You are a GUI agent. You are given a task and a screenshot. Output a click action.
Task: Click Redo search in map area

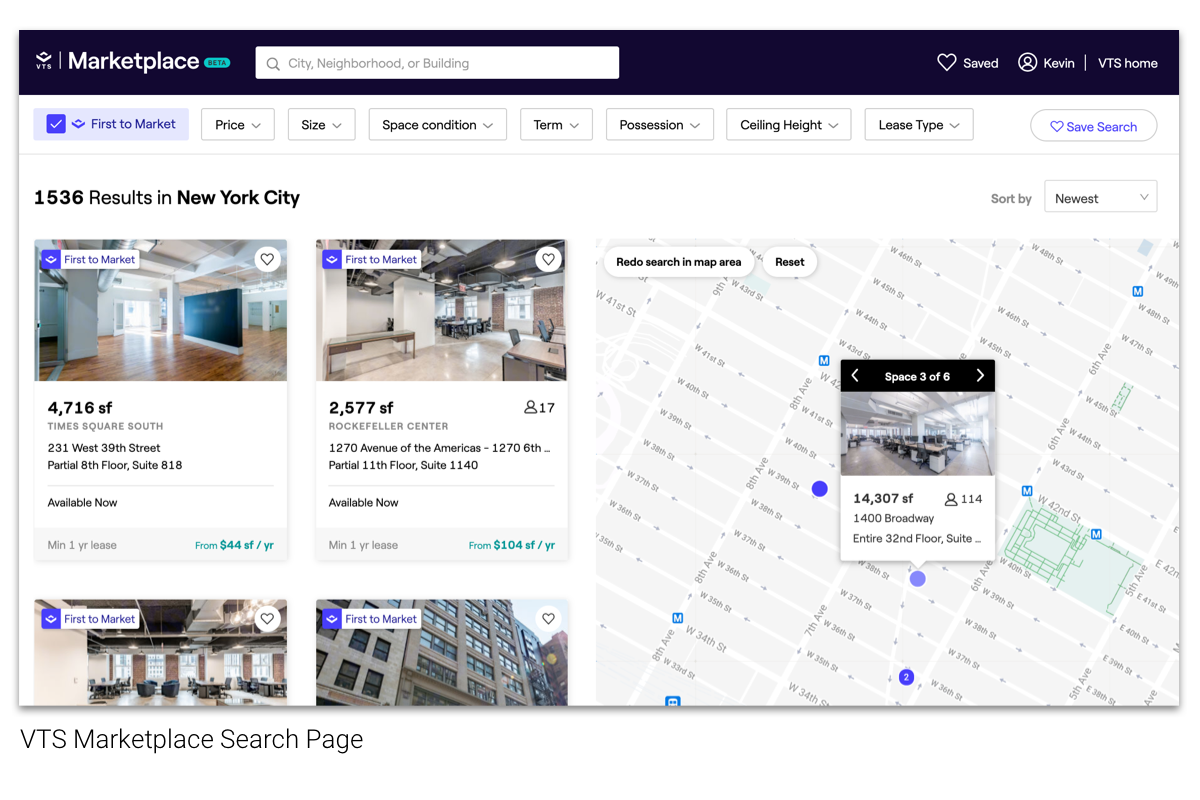point(679,262)
